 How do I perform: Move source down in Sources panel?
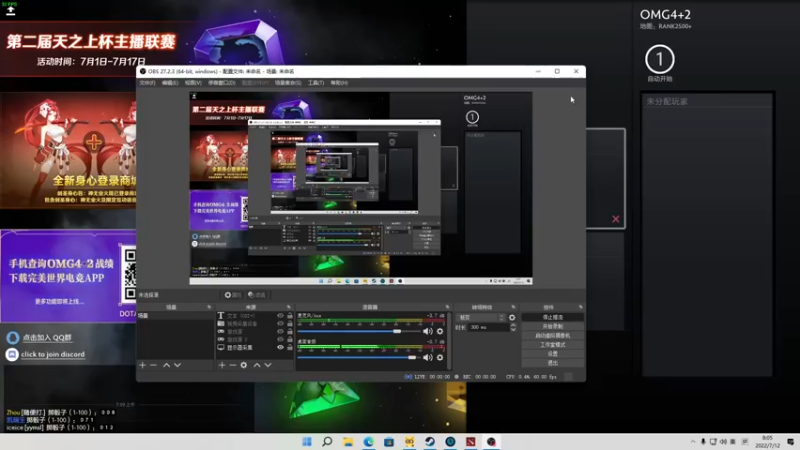point(268,365)
